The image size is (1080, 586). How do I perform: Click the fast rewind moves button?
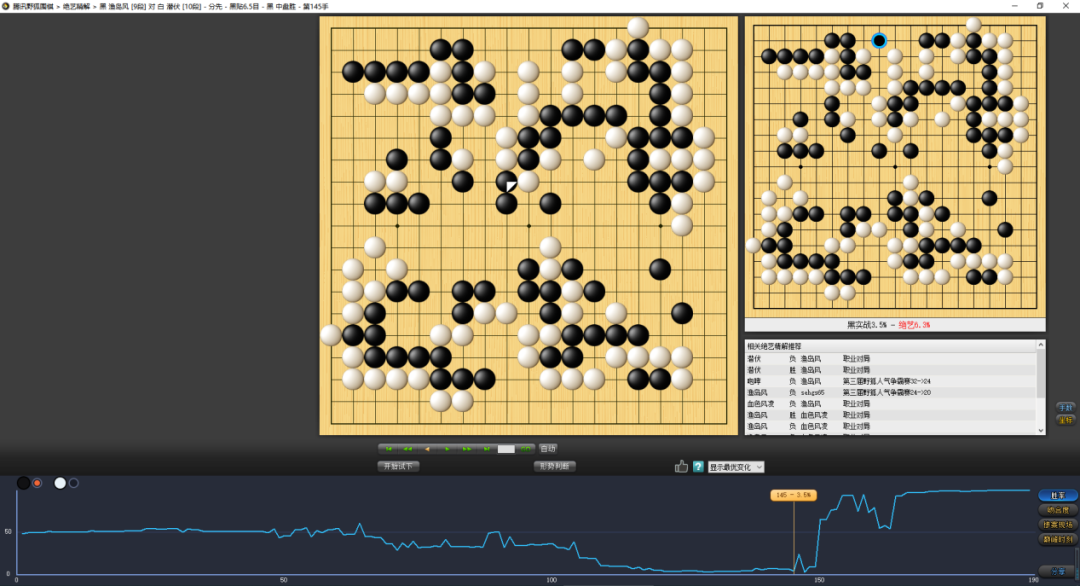(408, 449)
